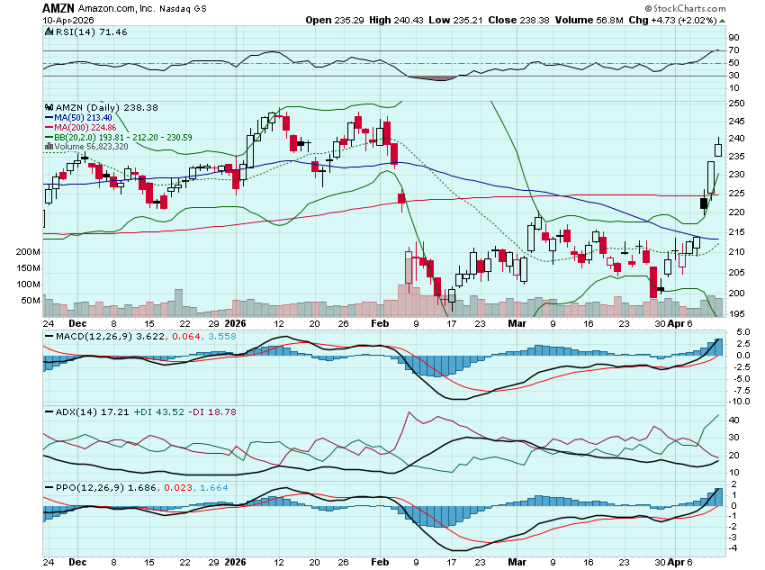Click the AMZN ticker symbol in header
The image size is (765, 570).
point(58,8)
